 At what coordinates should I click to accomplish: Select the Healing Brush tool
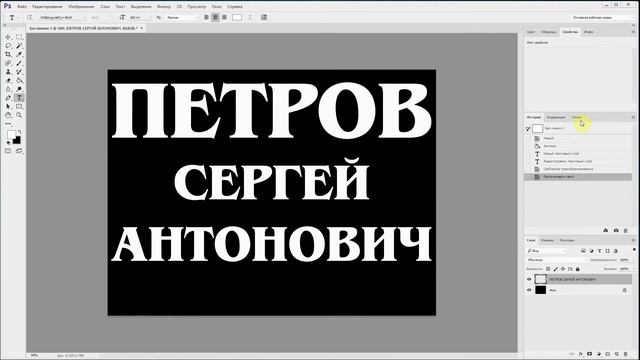(x=8, y=63)
